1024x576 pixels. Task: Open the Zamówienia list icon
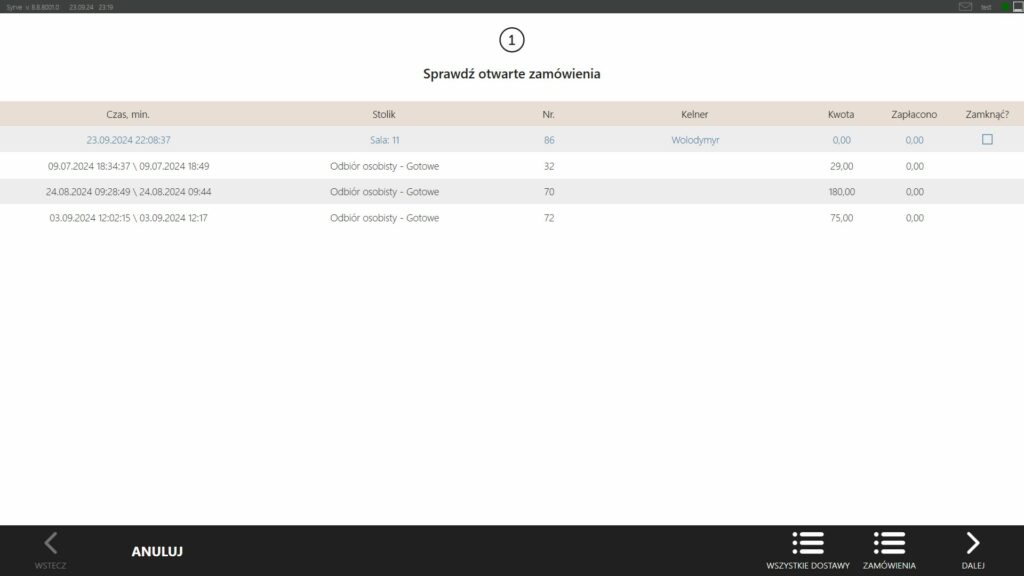pos(889,544)
